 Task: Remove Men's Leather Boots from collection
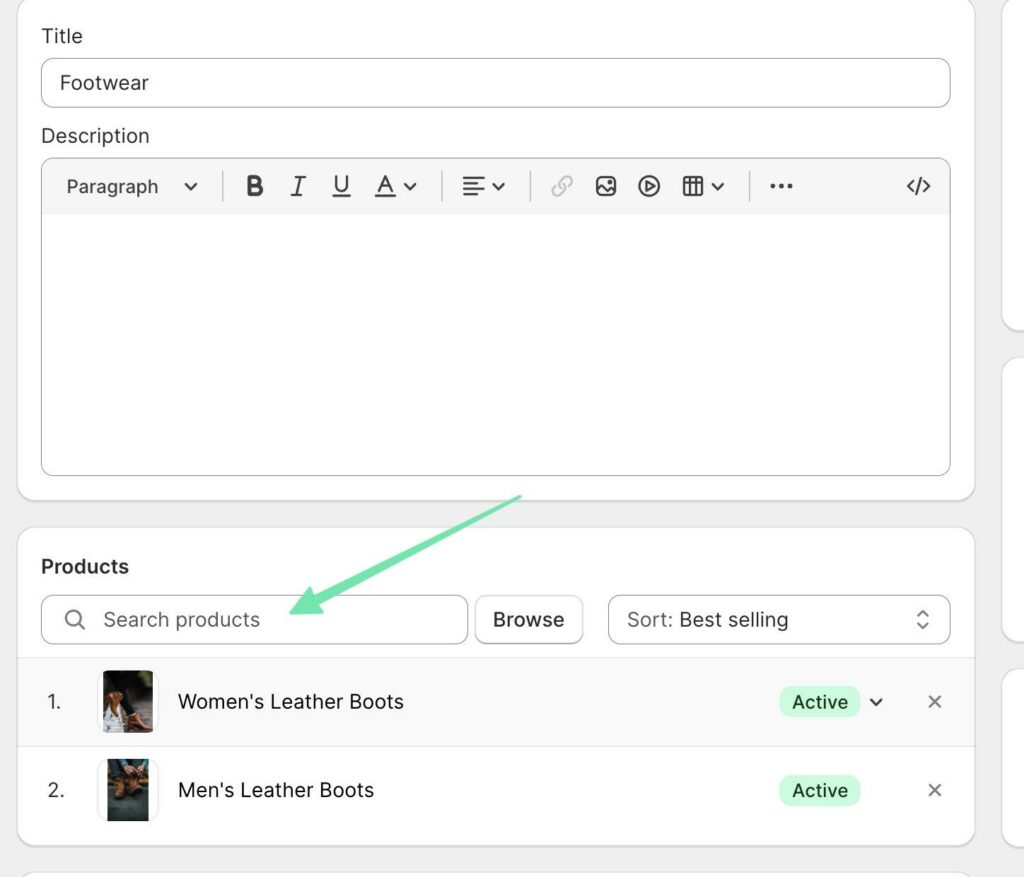[x=935, y=790]
